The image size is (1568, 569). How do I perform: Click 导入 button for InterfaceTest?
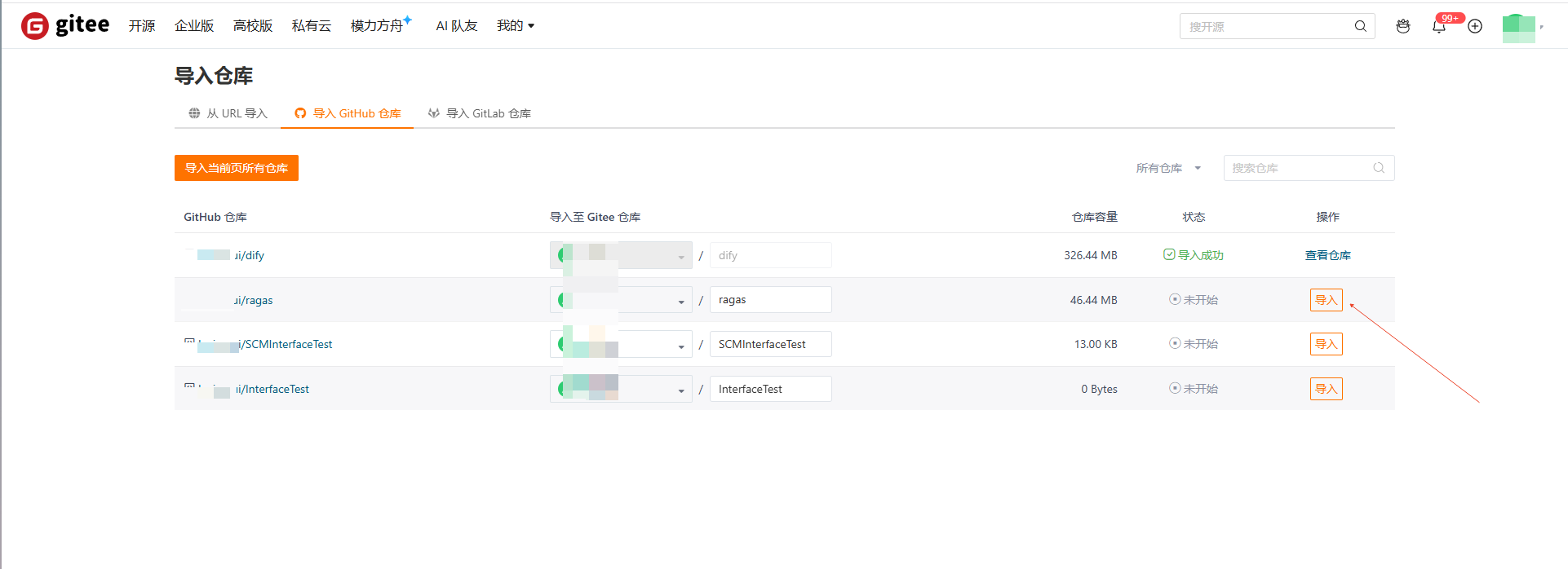(1327, 389)
